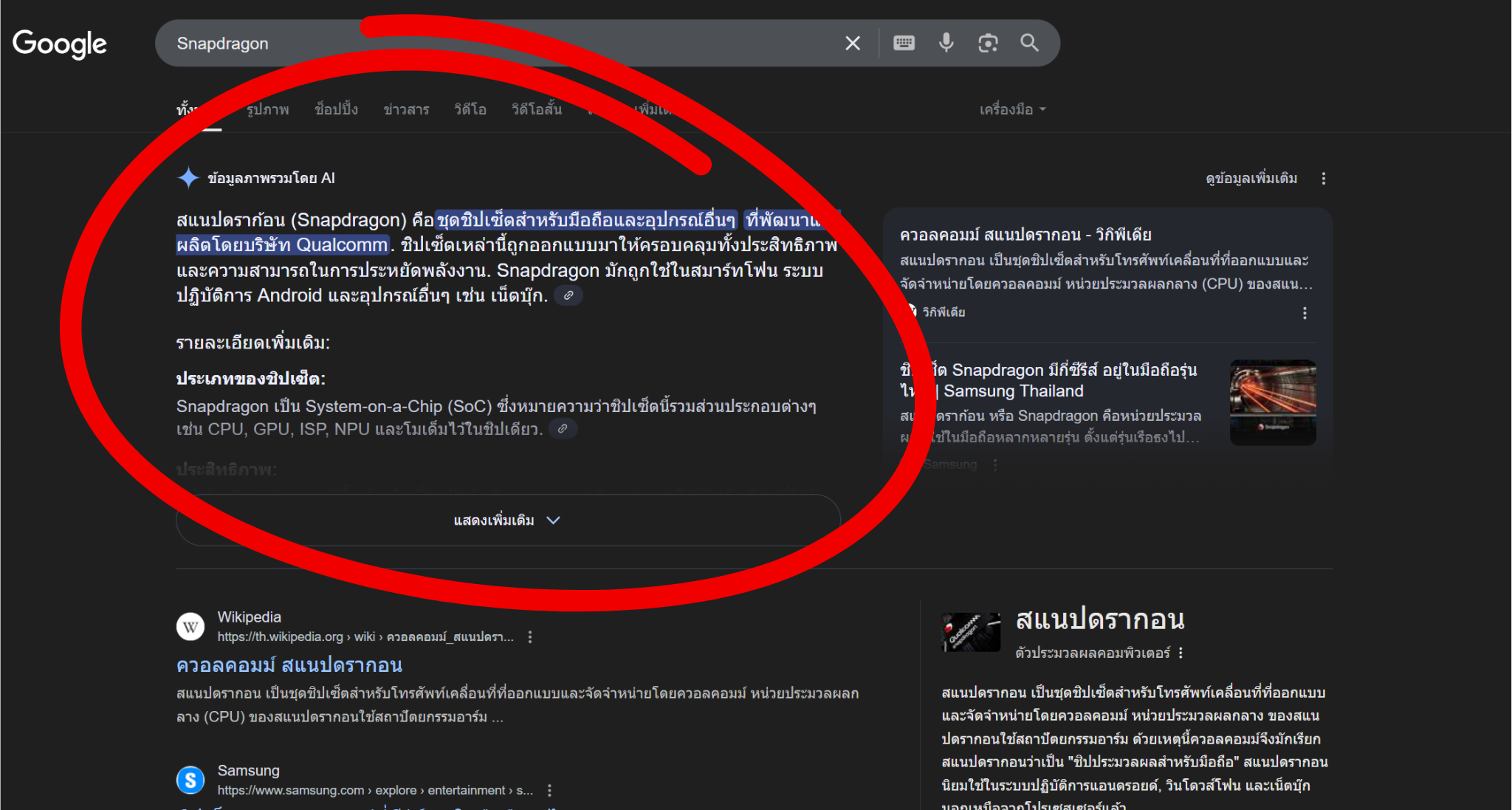
Task: Open three-dot menu on วิกิพีเดีย source card
Action: (1305, 313)
